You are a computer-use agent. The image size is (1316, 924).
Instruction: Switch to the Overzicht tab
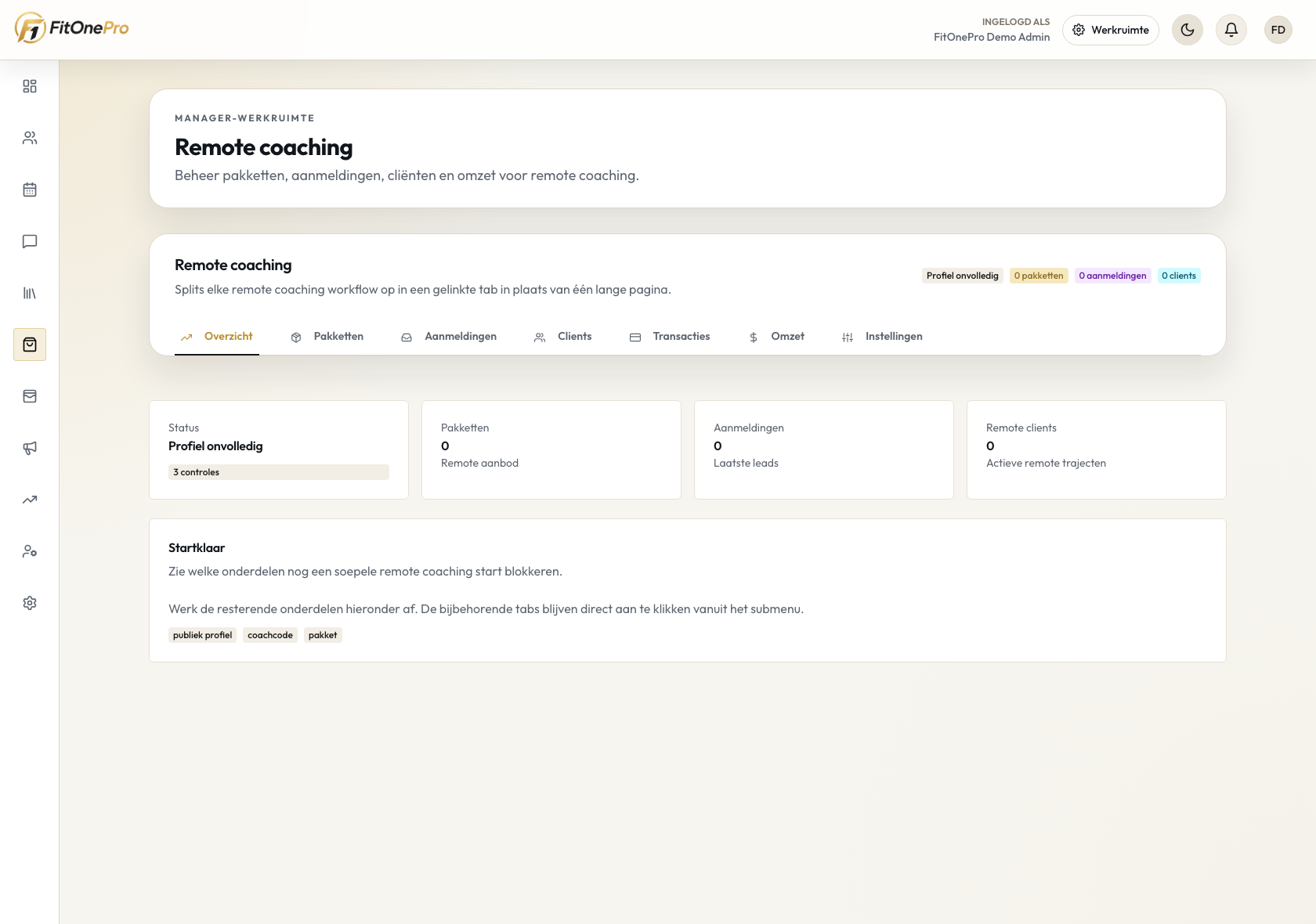click(x=217, y=337)
